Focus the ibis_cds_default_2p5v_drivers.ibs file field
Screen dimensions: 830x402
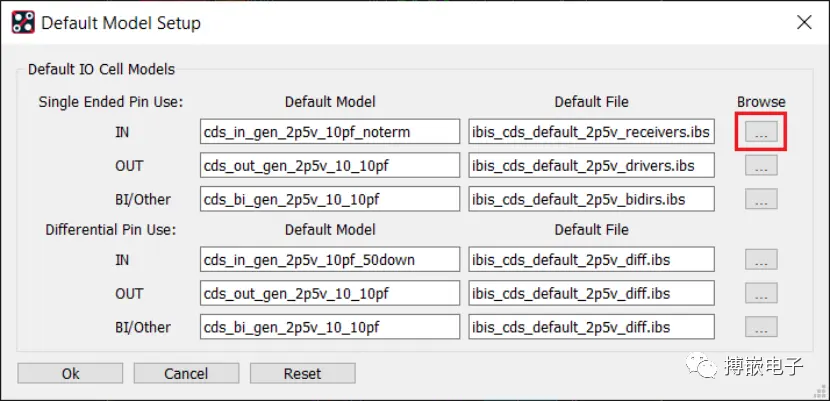pyautogui.click(x=591, y=166)
